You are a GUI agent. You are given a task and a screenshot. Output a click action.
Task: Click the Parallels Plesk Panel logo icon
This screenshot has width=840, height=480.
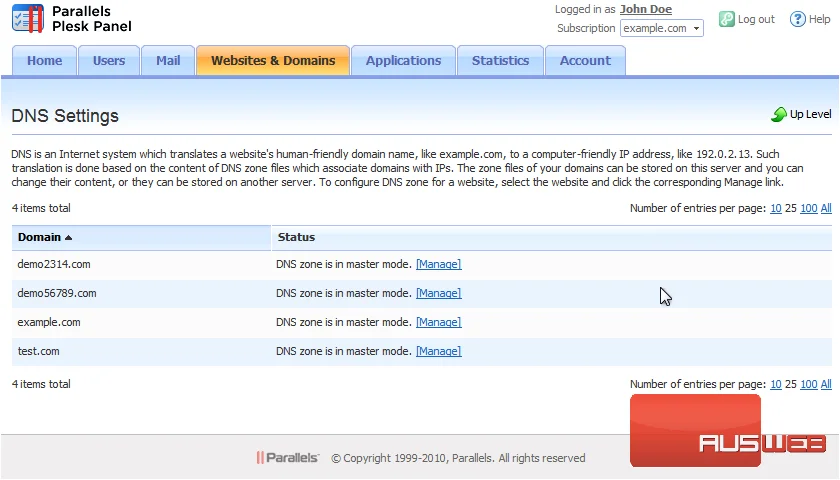click(x=28, y=18)
